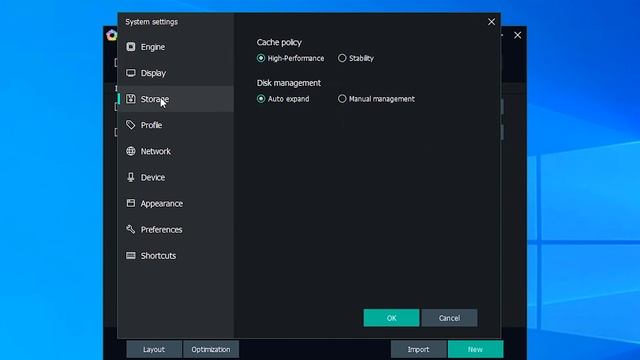
Task: Open the Engine settings tab
Action: pos(176,47)
